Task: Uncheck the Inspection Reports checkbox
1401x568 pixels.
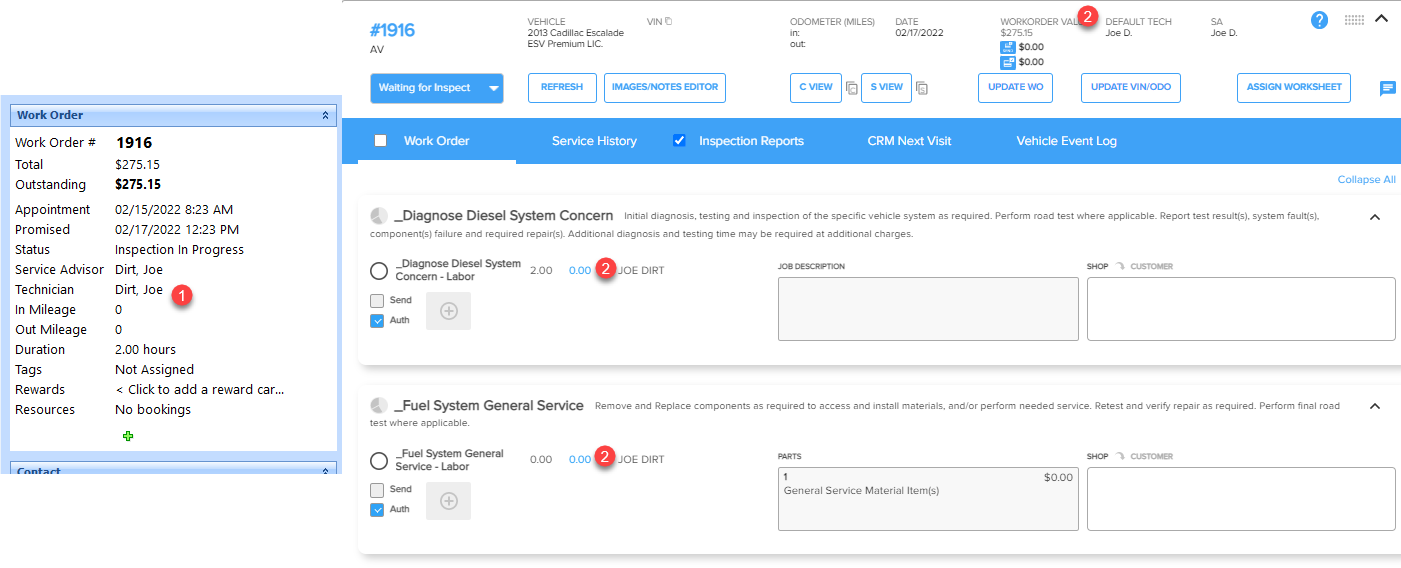Action: point(680,141)
